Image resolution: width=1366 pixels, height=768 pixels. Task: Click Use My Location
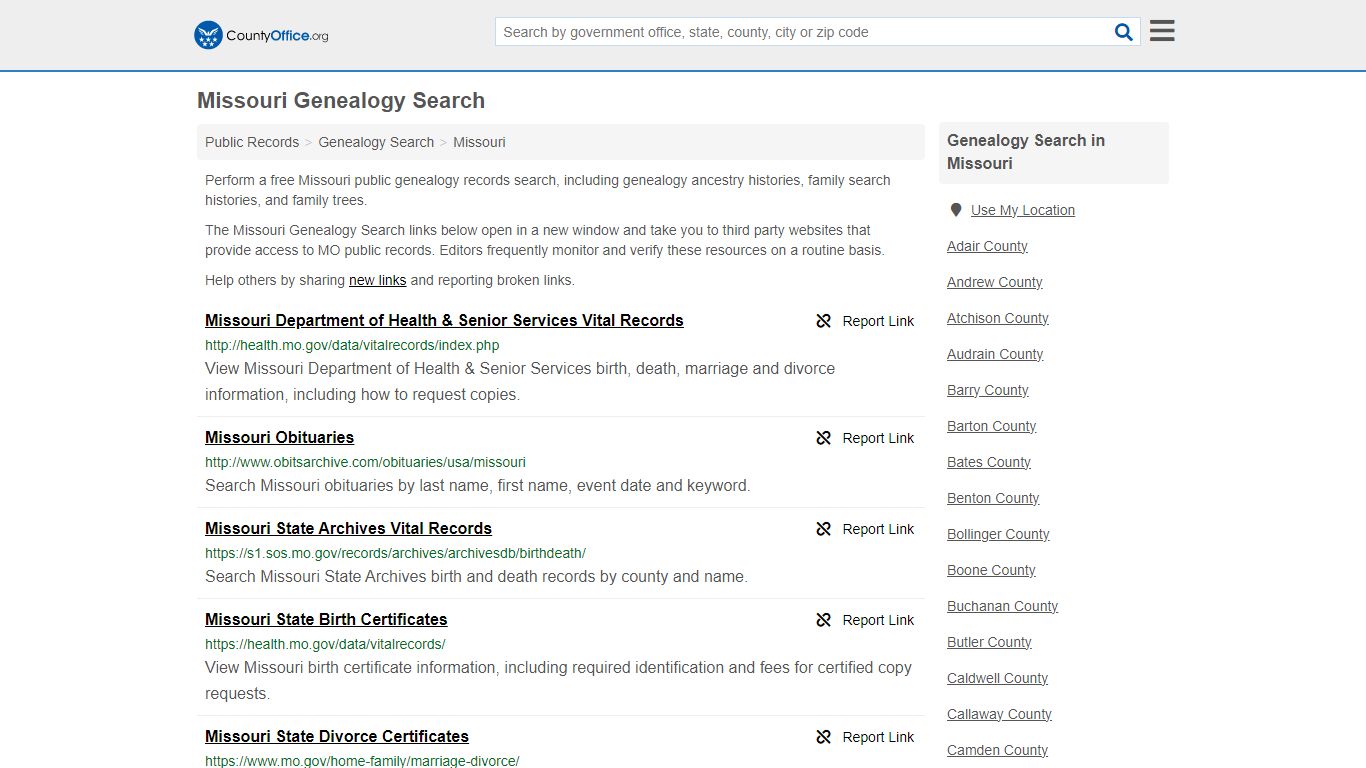coord(1022,210)
